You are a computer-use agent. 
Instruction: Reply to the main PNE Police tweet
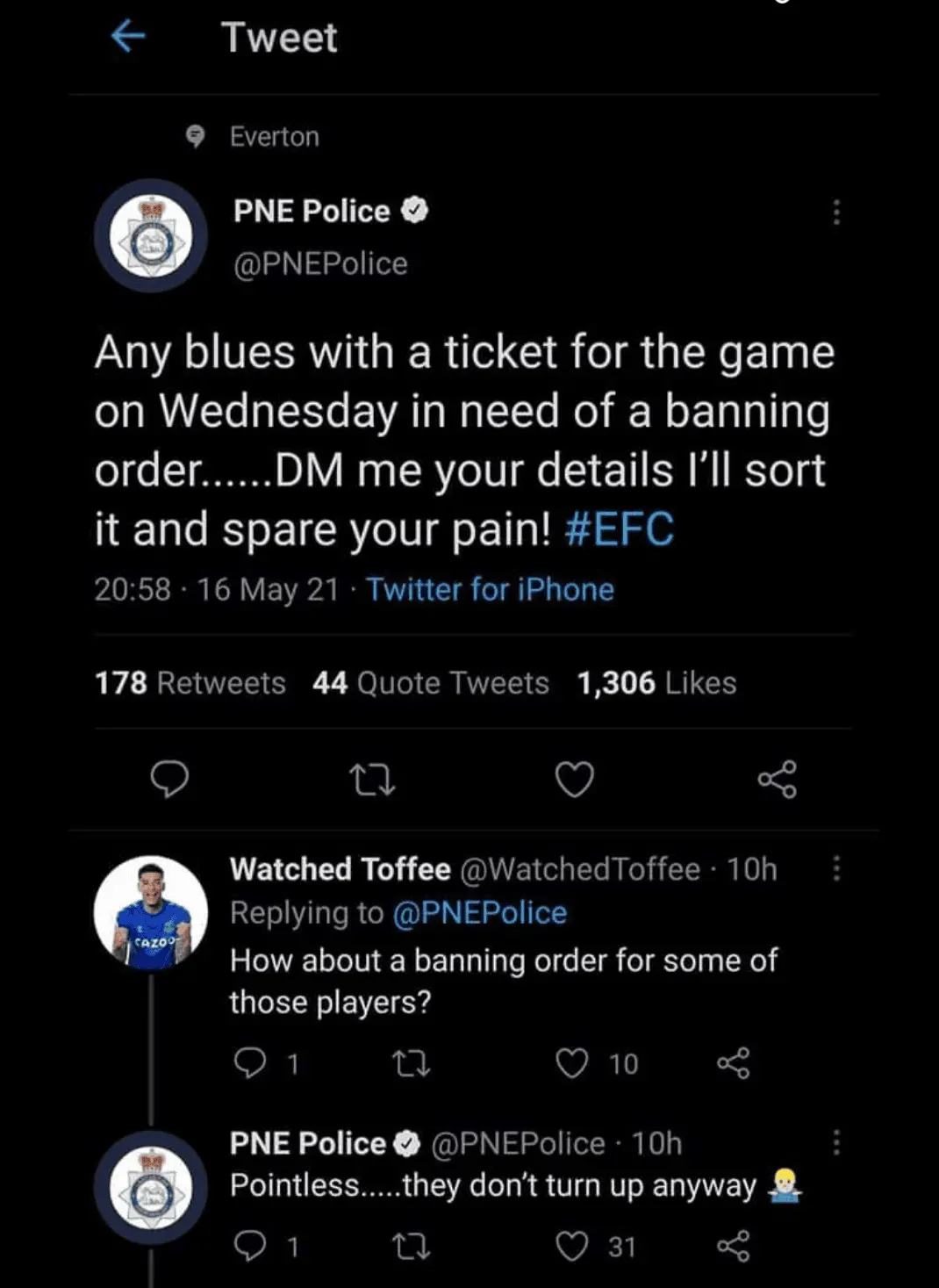click(x=169, y=779)
